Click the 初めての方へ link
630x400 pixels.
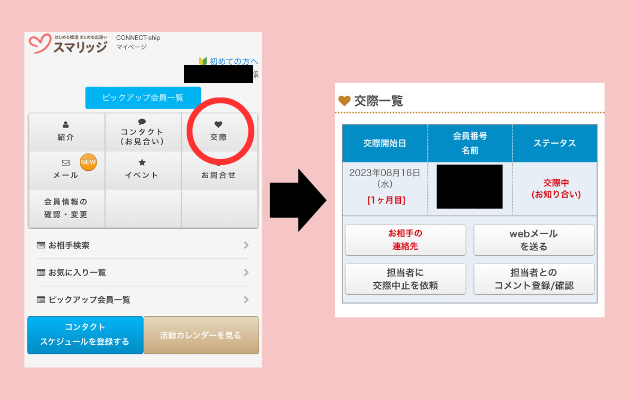[x=233, y=61]
